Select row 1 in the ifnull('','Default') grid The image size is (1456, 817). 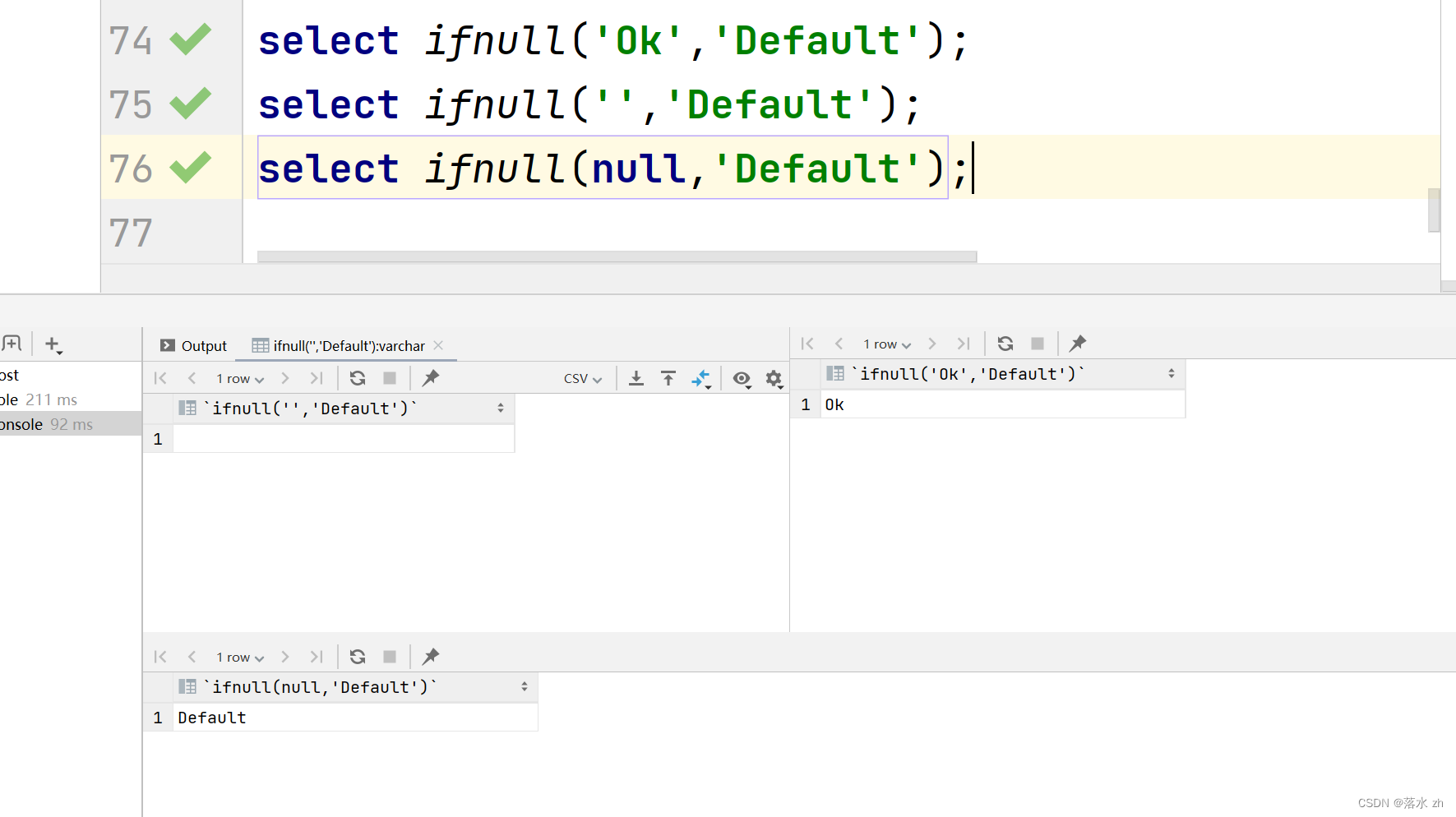pos(158,439)
